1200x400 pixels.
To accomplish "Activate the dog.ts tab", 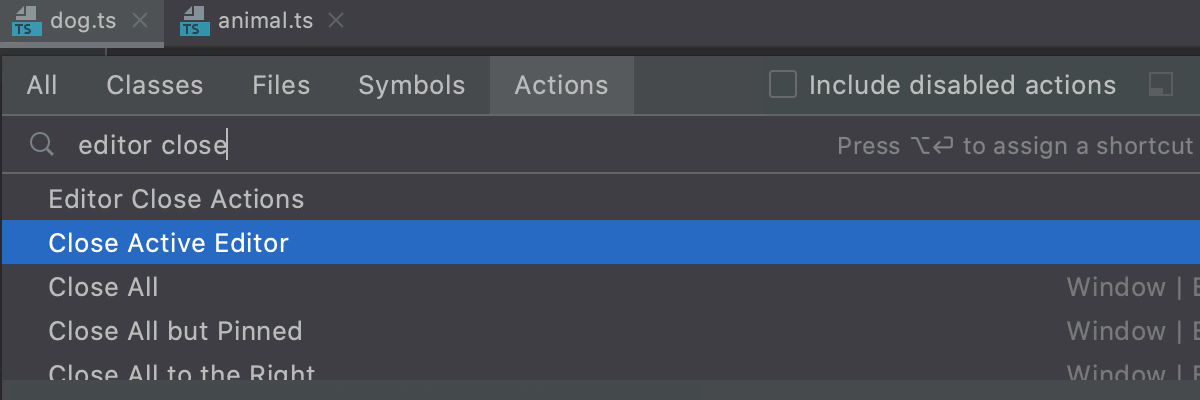I will [x=83, y=21].
